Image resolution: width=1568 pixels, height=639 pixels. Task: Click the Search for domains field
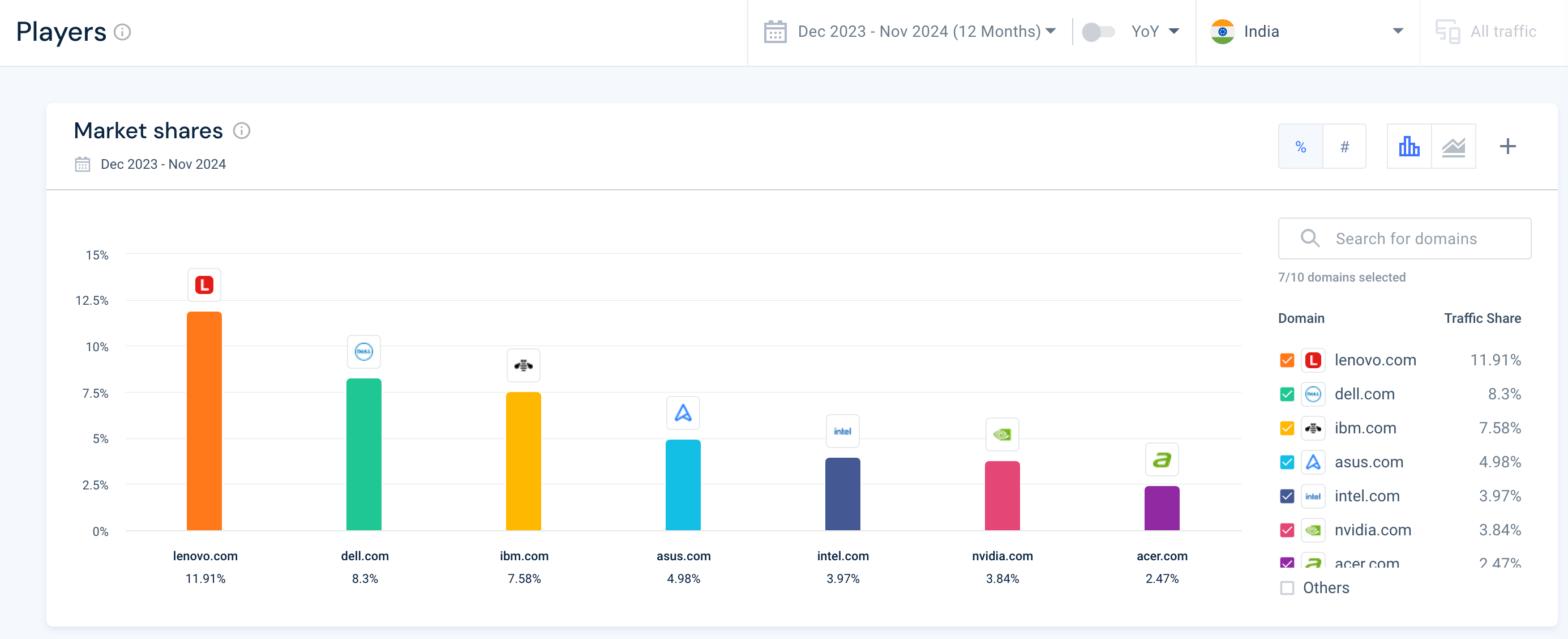pos(1406,239)
